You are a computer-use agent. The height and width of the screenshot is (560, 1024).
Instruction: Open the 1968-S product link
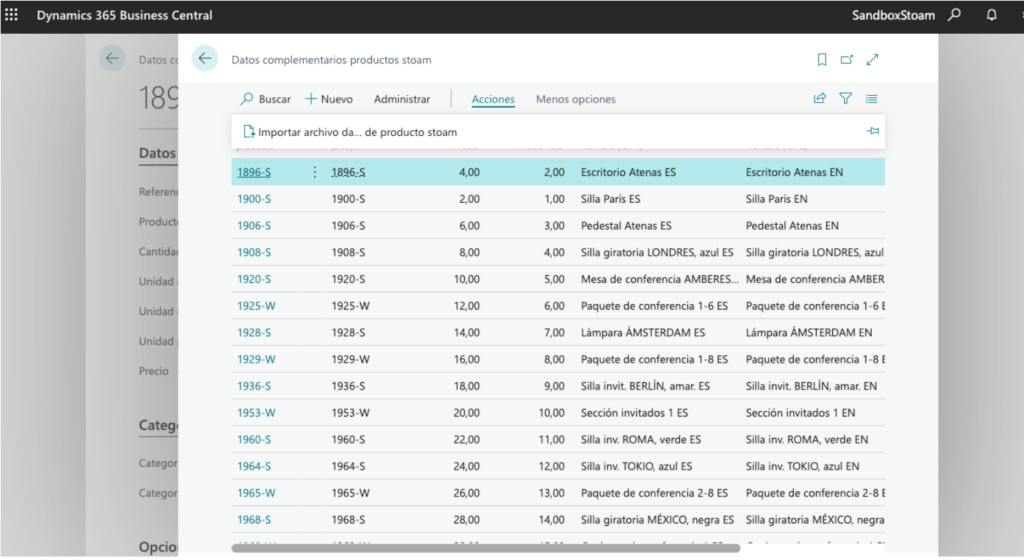(x=253, y=520)
